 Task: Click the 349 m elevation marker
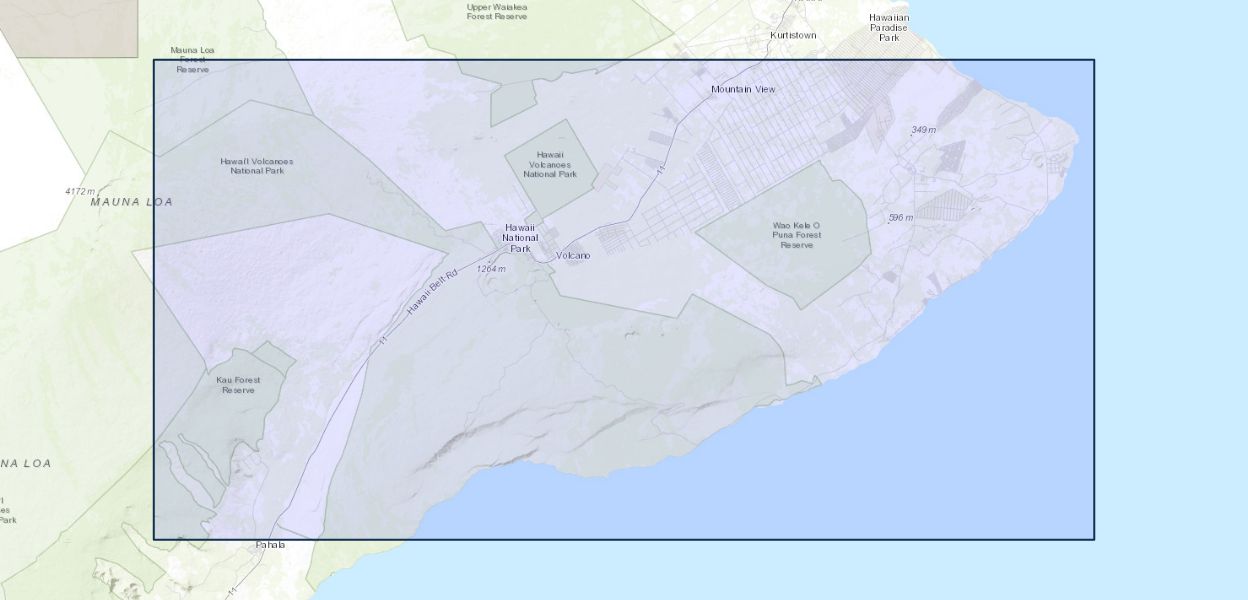[x=923, y=130]
